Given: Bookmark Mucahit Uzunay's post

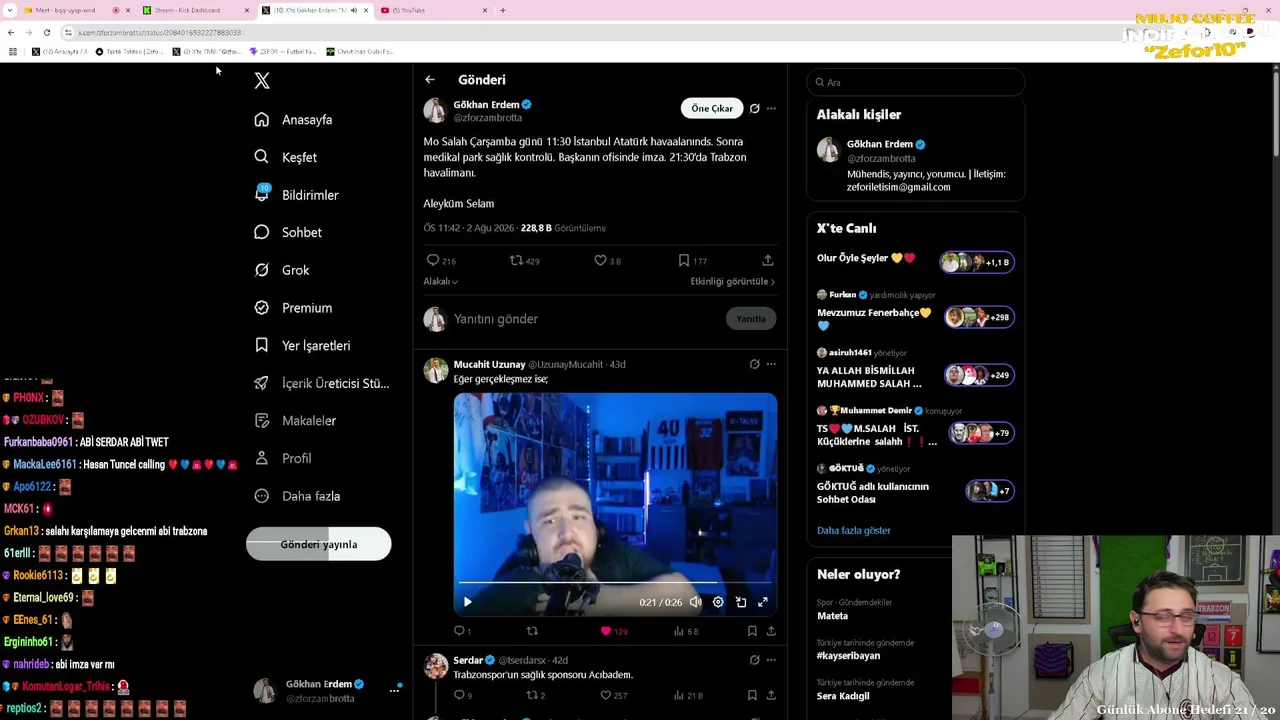Looking at the screenshot, I should coord(752,631).
